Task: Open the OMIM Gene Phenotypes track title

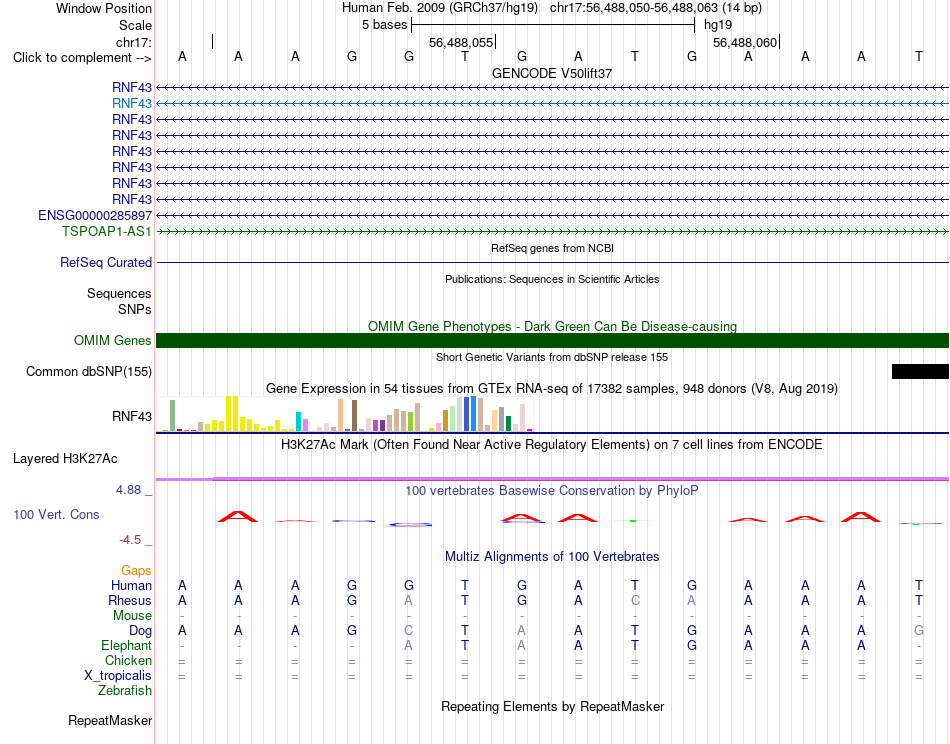Action: click(553, 327)
